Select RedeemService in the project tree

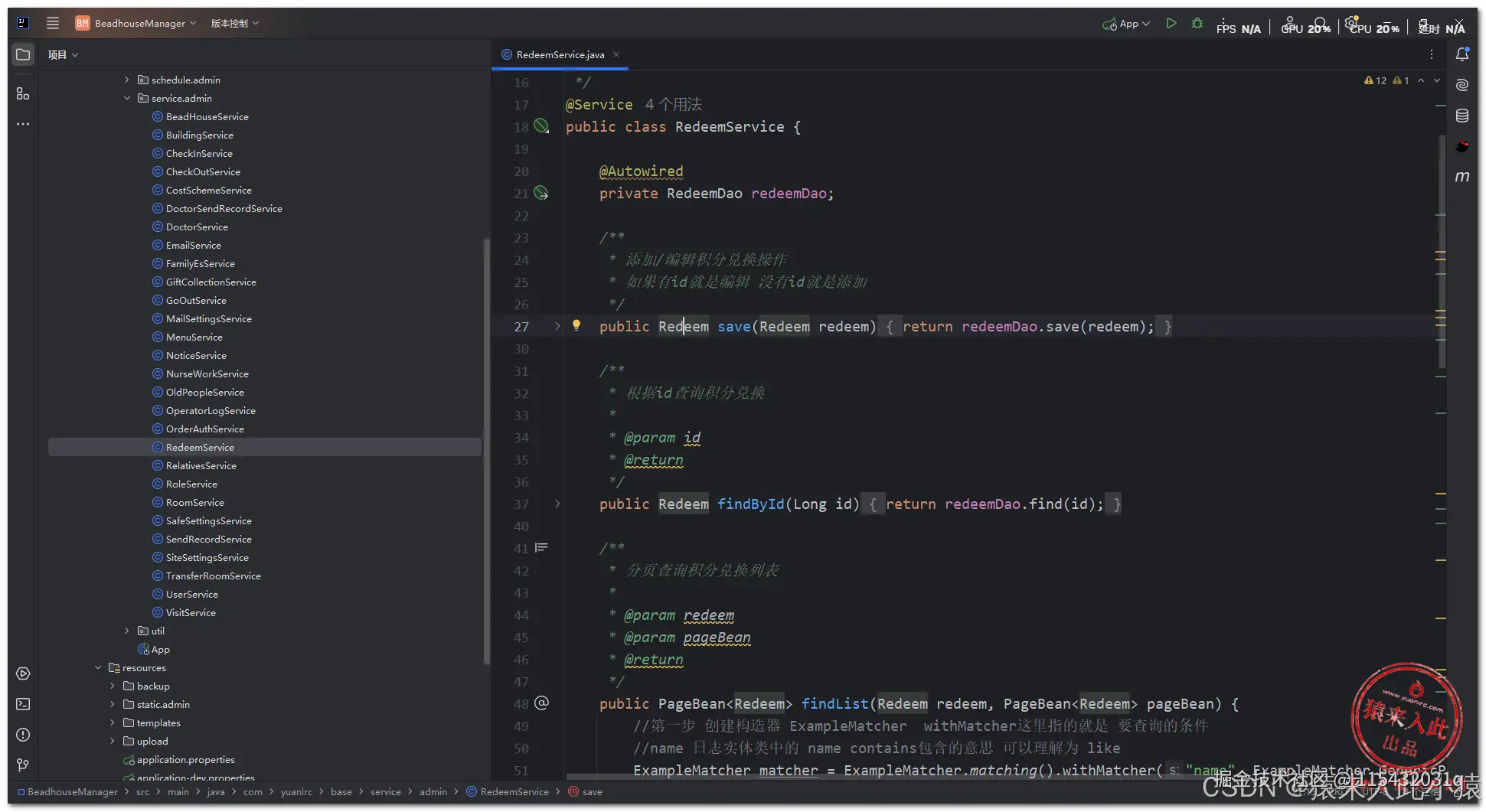click(x=264, y=447)
